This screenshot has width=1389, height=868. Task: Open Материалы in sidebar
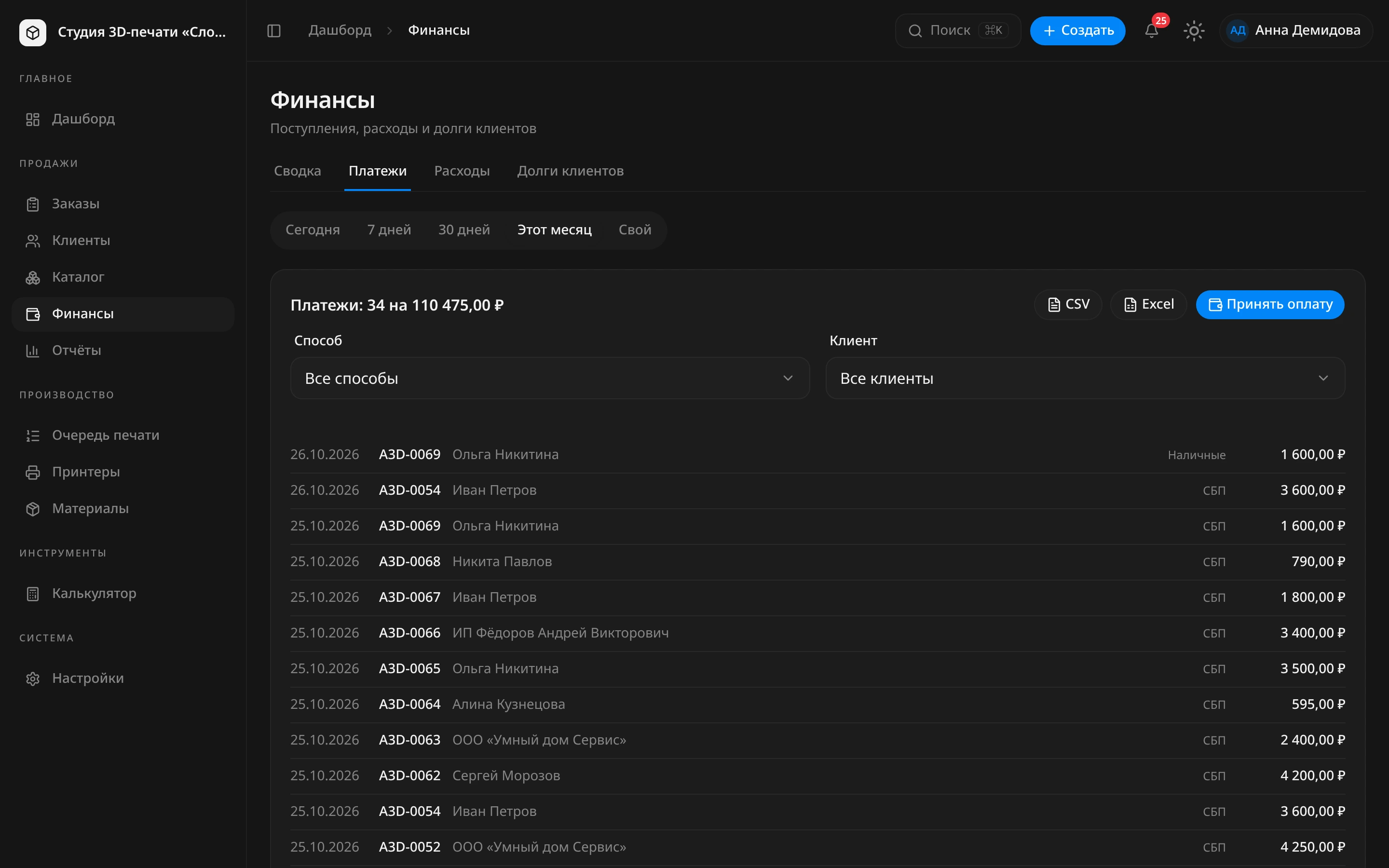tap(123, 509)
